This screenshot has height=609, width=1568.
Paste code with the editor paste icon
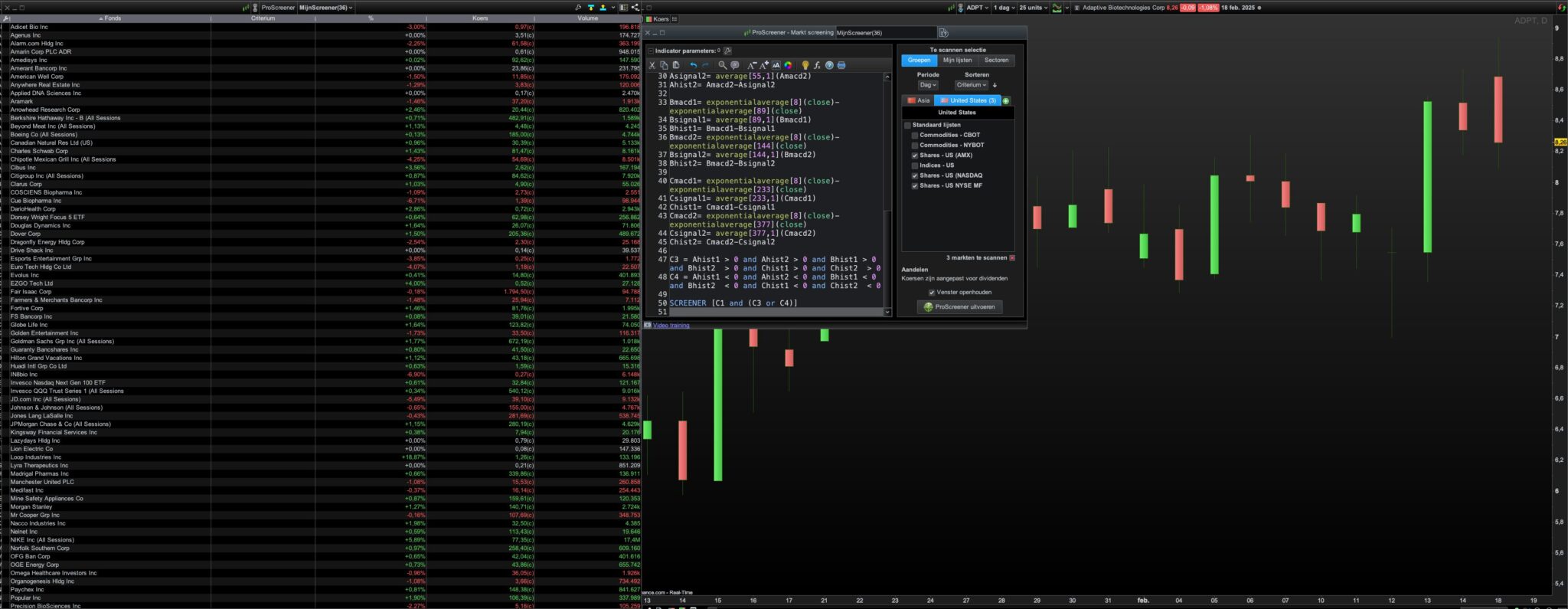[675, 65]
